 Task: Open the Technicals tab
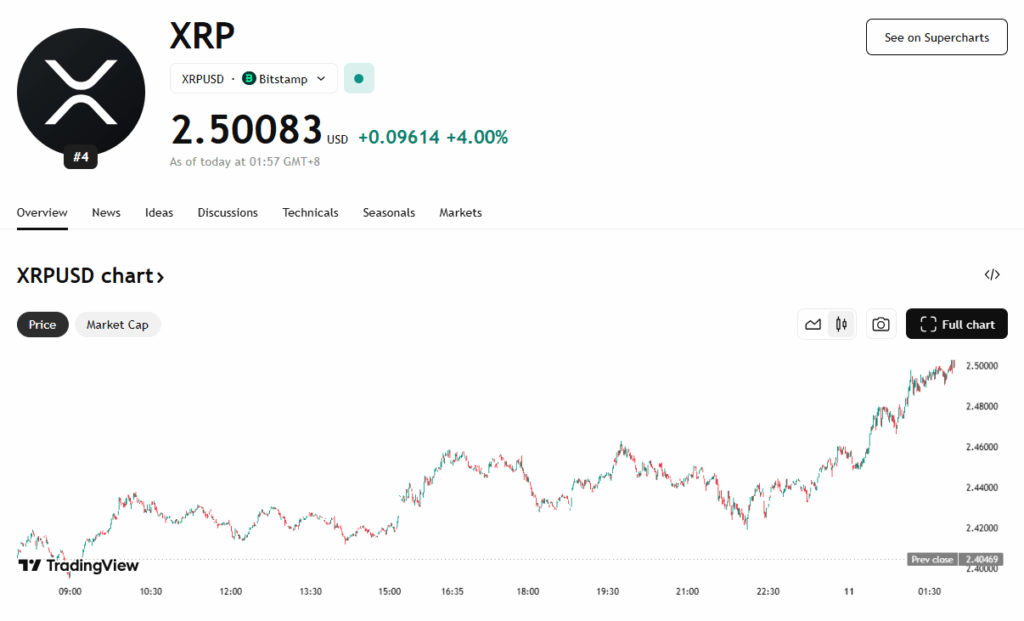310,213
